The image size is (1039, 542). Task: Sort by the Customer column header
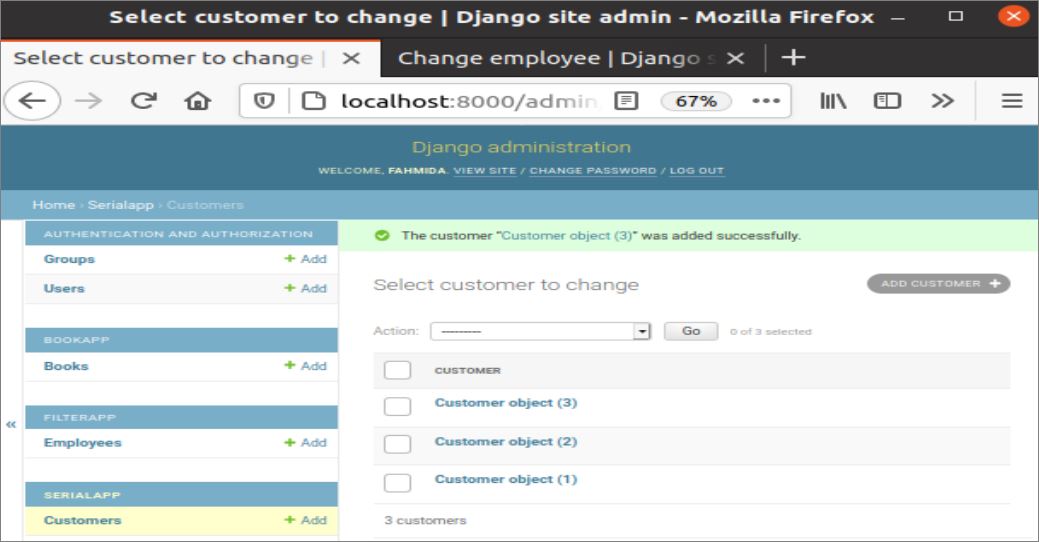[x=467, y=370]
